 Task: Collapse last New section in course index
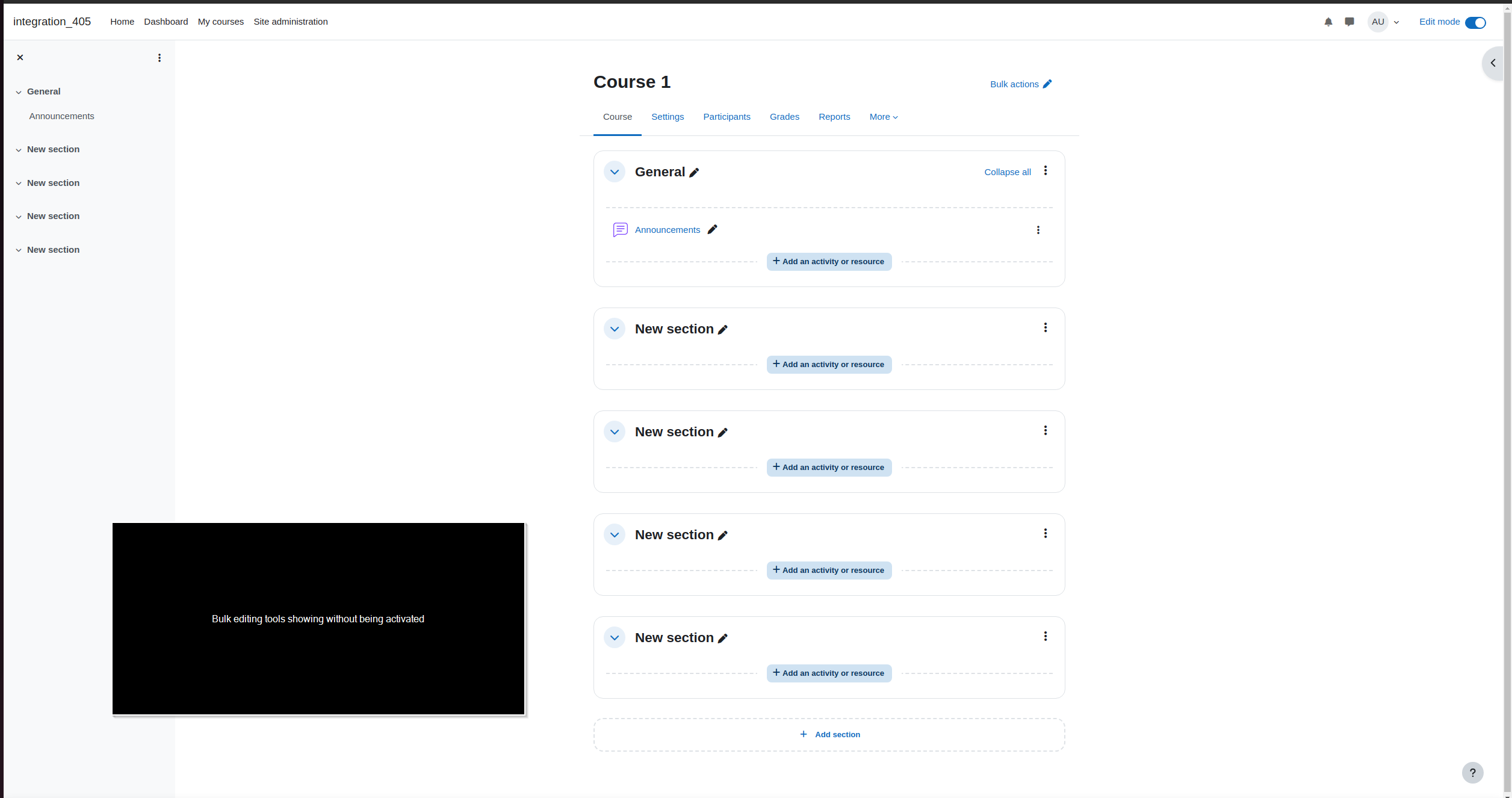click(x=19, y=250)
